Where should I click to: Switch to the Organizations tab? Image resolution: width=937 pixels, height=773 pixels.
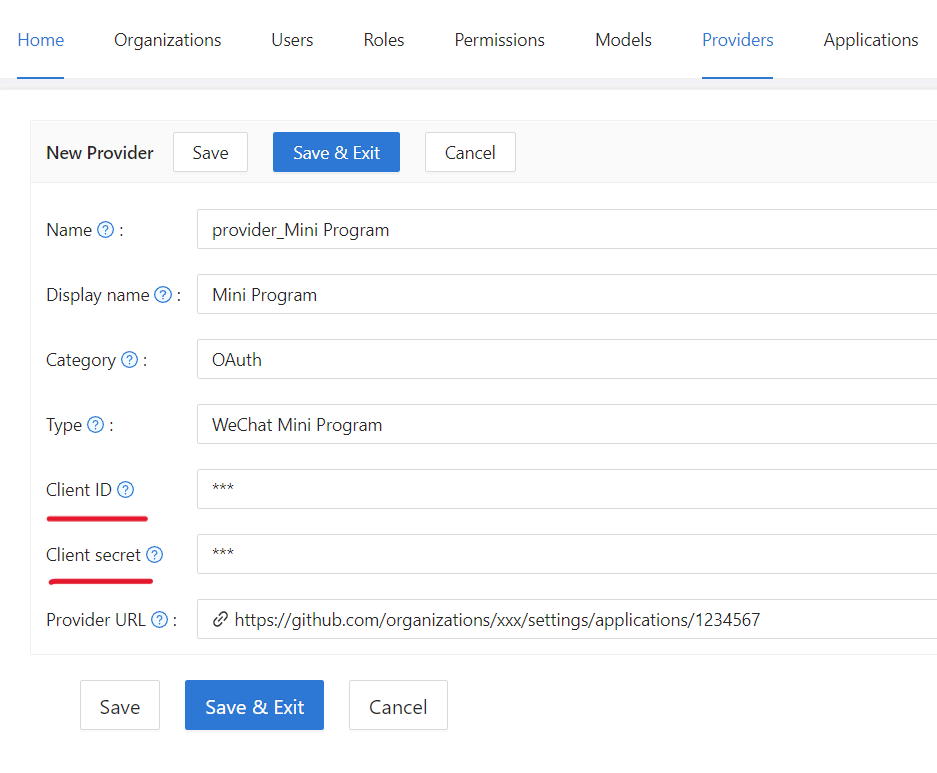pos(167,40)
